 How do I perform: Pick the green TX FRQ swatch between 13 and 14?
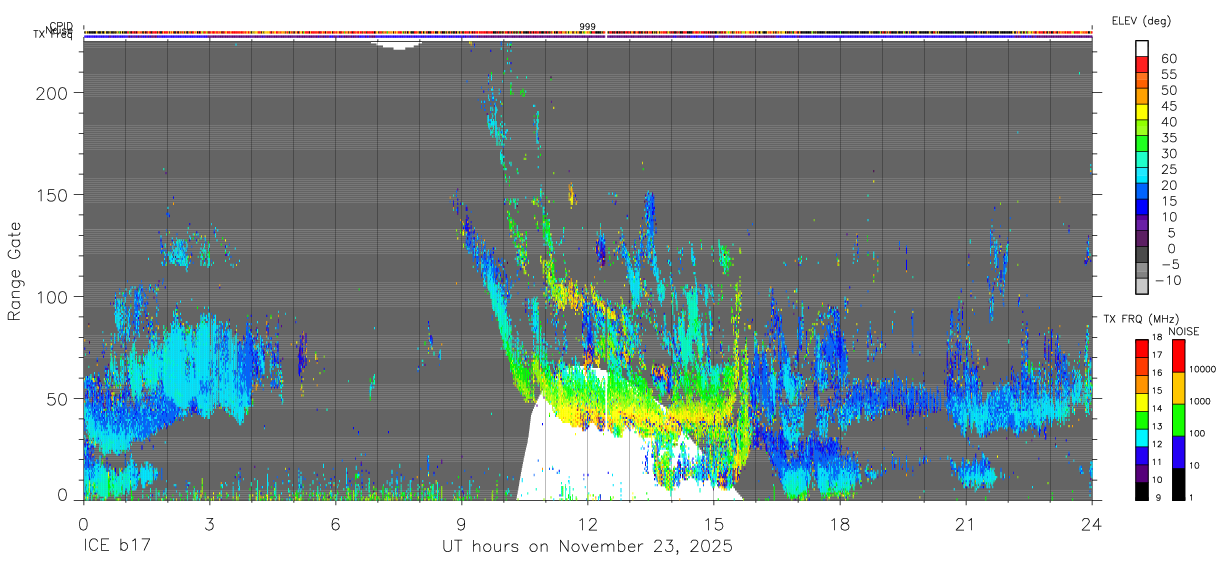click(1142, 420)
